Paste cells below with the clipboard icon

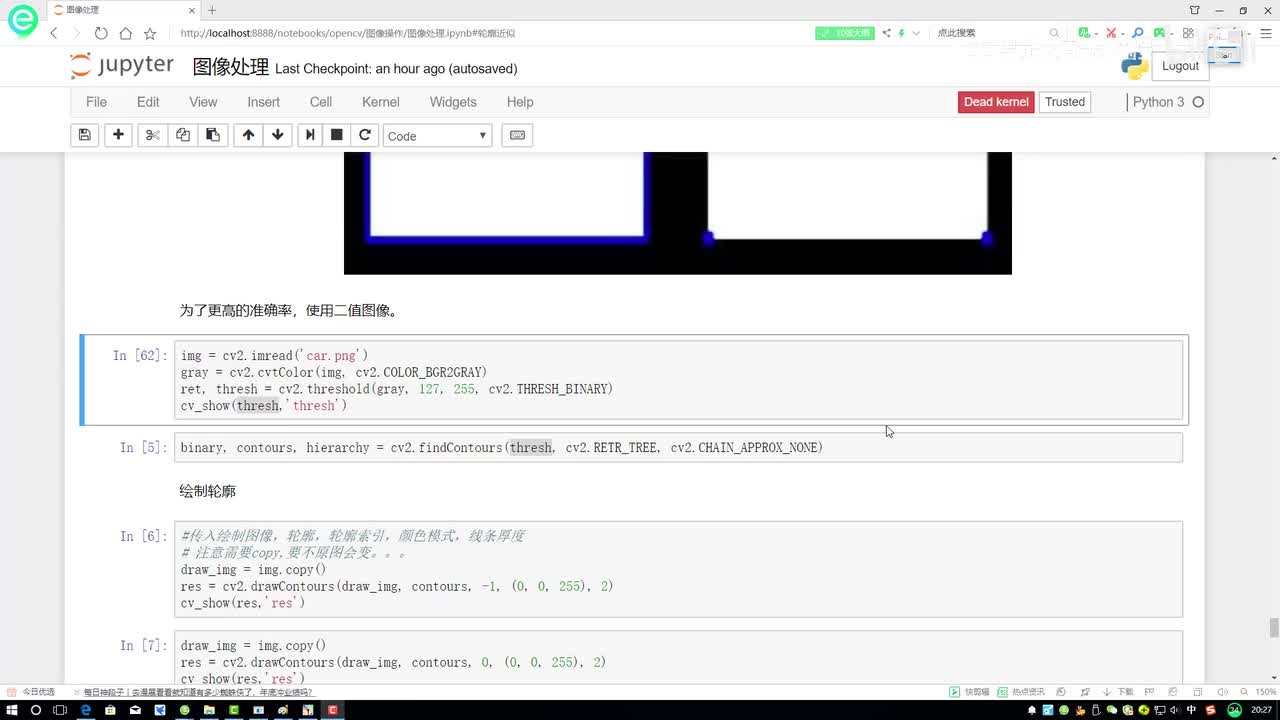click(213, 135)
